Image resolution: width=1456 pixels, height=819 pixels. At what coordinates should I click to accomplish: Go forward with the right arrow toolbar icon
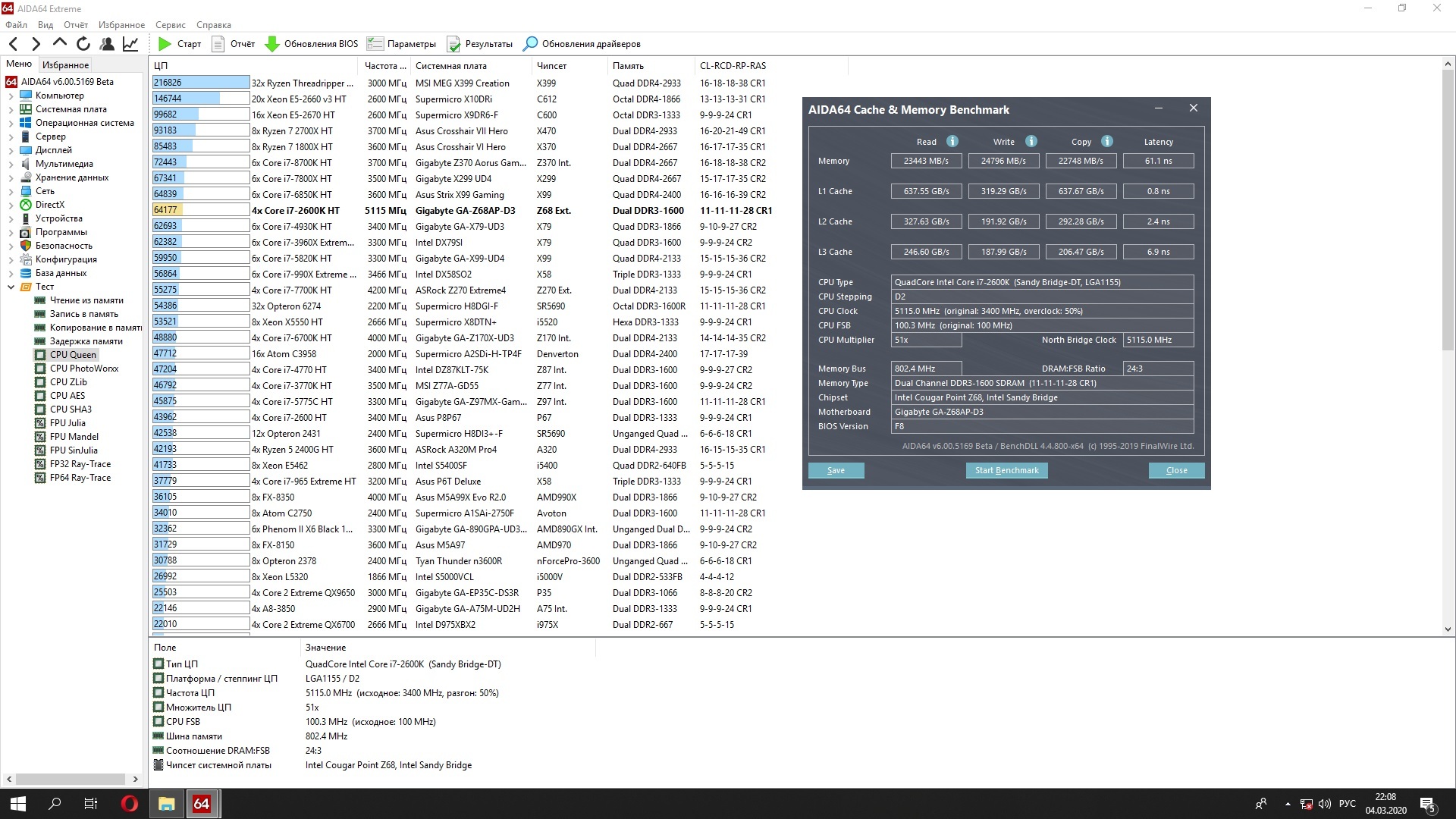point(36,44)
